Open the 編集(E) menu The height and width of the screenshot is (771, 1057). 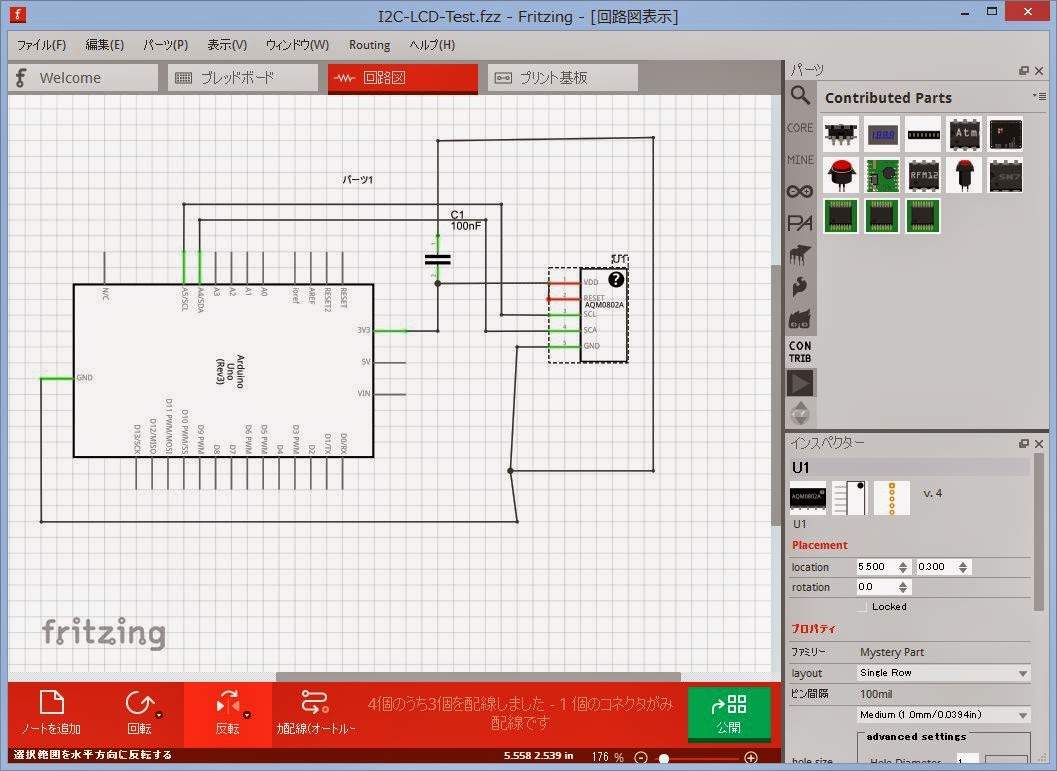[104, 44]
